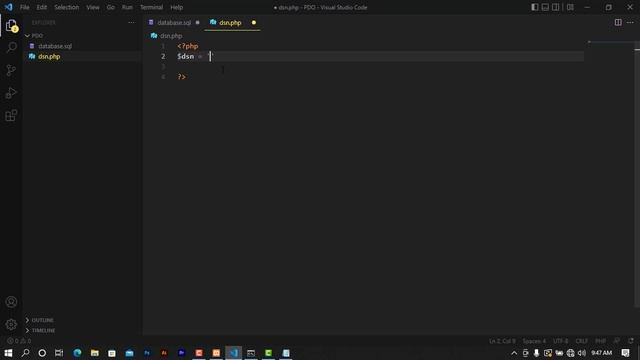Switch to the dsn.php tab
Screen dimensions: 640x360
230,22
